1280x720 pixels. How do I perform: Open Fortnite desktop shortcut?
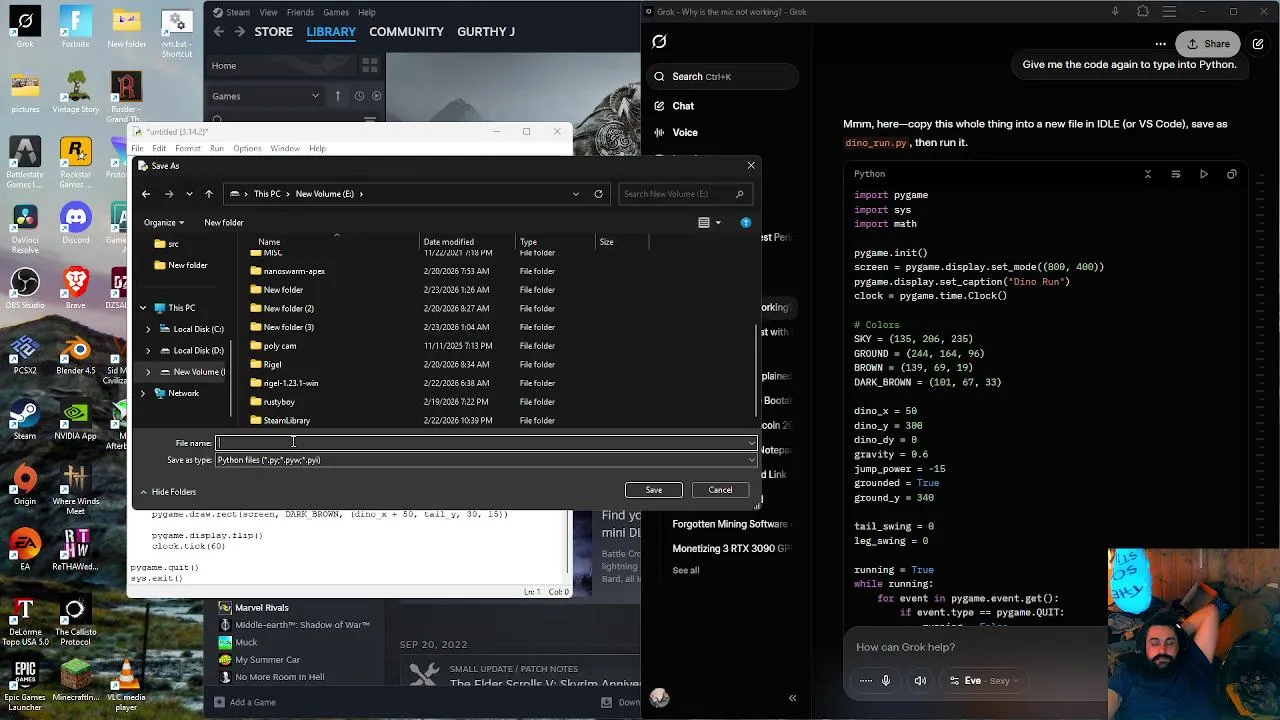(x=76, y=28)
